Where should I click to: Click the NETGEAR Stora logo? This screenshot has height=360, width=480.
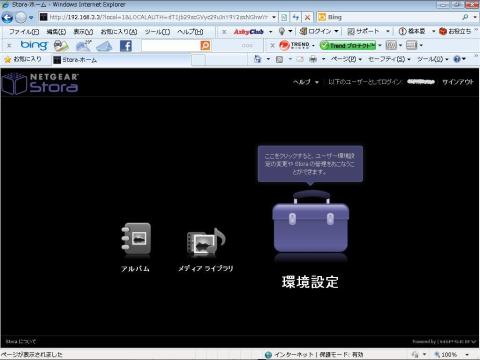[x=40, y=83]
